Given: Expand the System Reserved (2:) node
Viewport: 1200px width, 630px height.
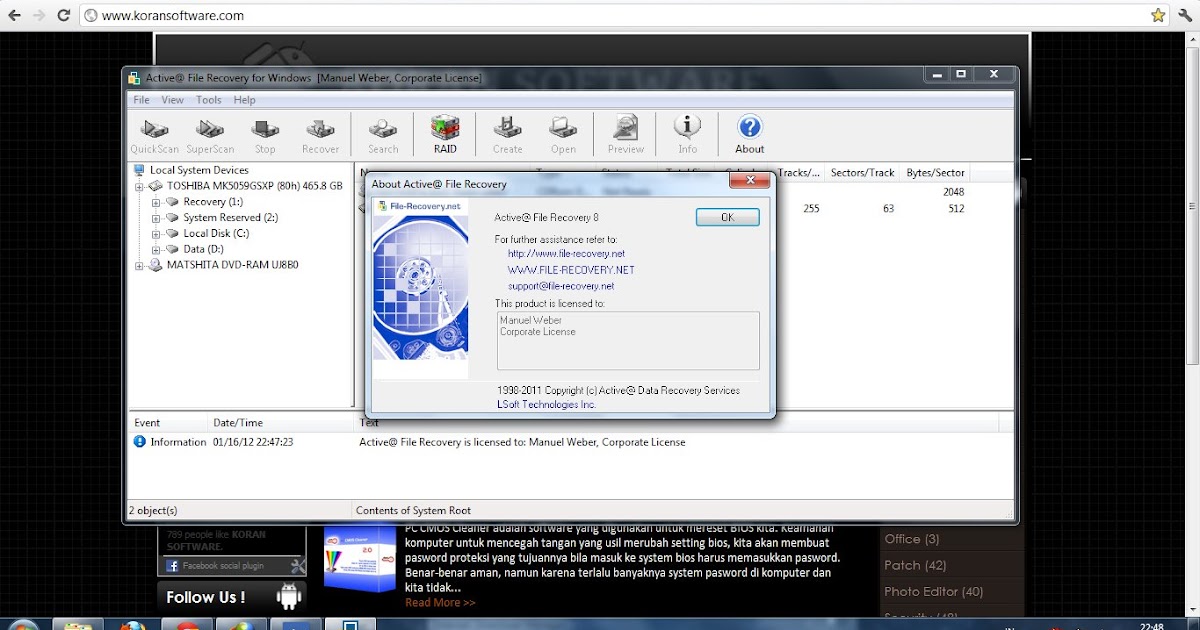Looking at the screenshot, I should pos(156,219).
